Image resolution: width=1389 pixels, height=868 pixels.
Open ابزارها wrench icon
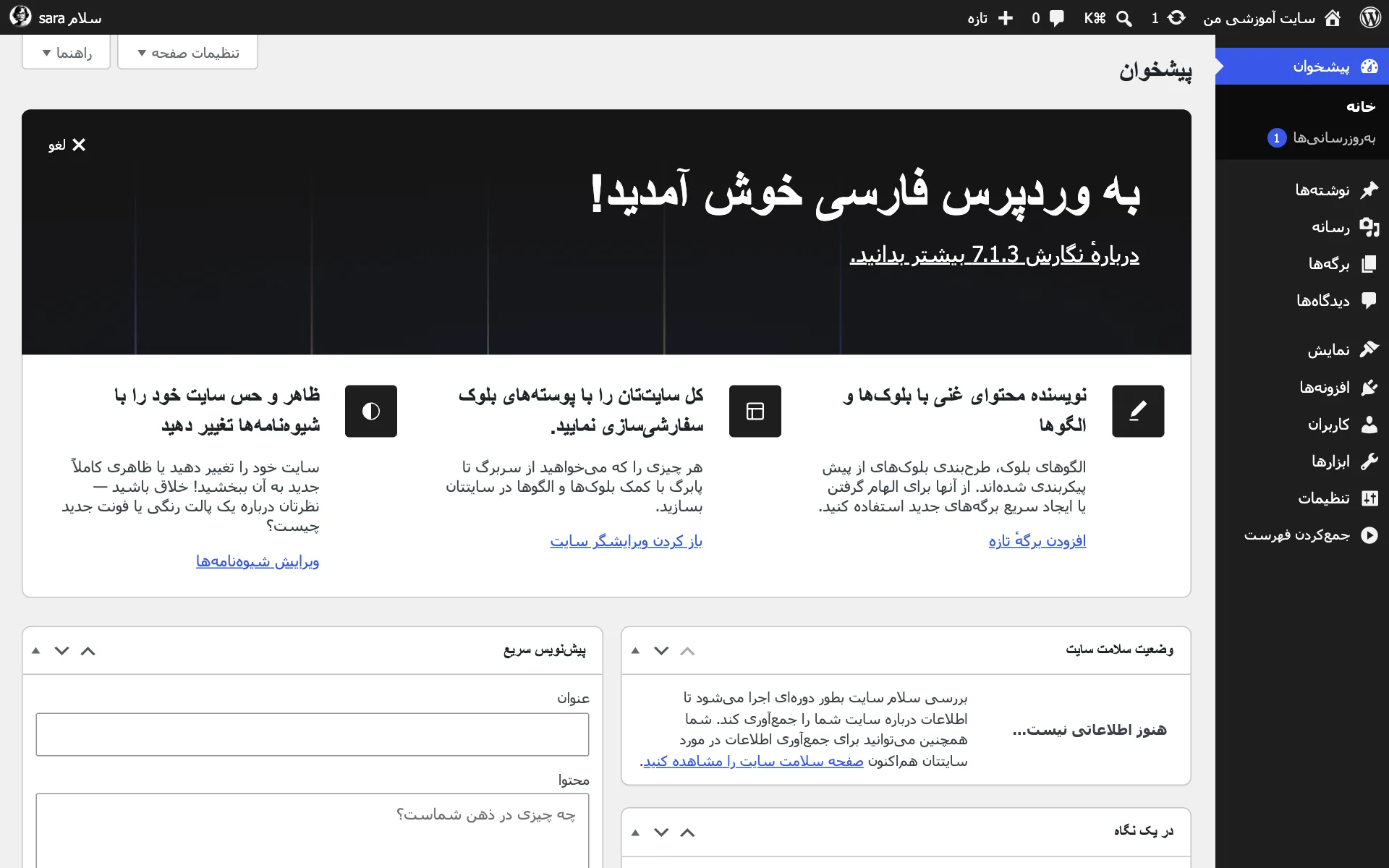click(x=1369, y=461)
